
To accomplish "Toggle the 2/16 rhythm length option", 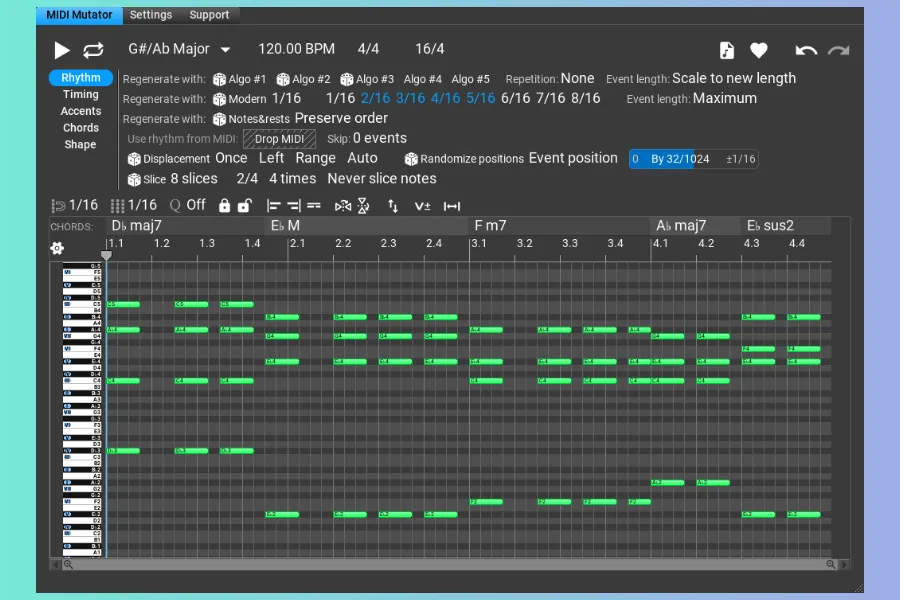I will pyautogui.click(x=375, y=98).
